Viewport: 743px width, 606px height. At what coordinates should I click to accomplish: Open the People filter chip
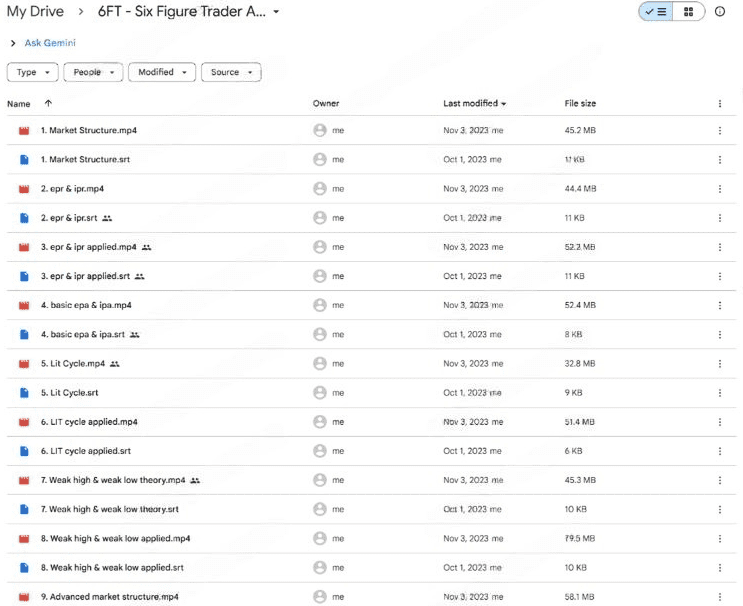point(93,72)
